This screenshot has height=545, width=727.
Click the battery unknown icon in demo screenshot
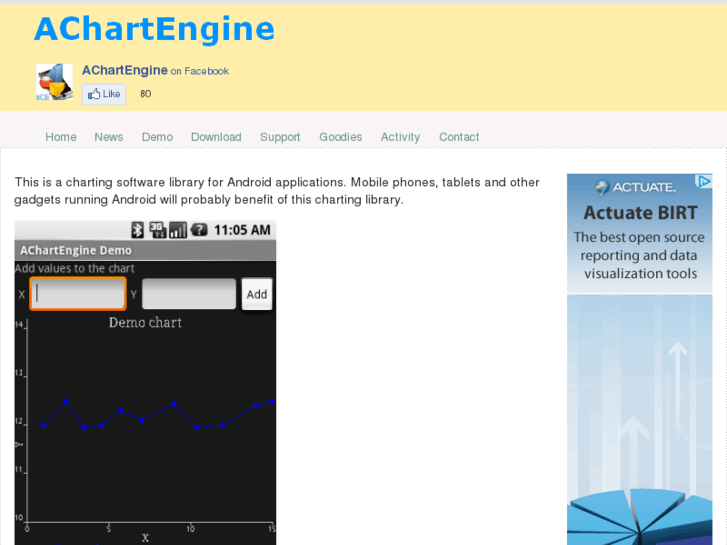[x=199, y=230]
